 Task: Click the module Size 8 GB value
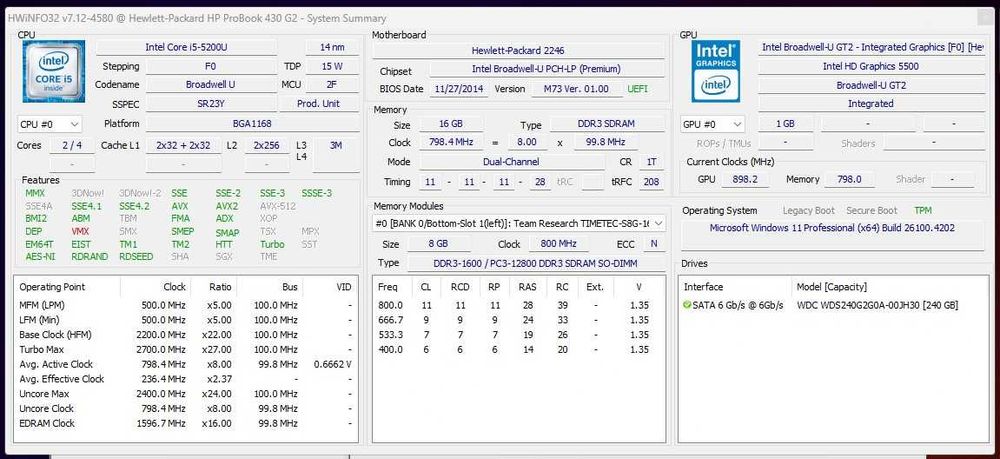point(438,244)
